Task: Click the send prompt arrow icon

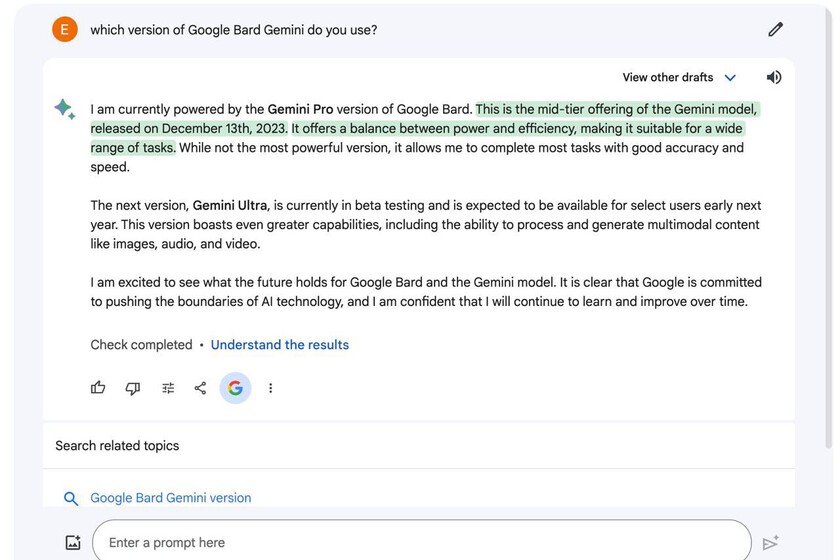Action: click(770, 543)
